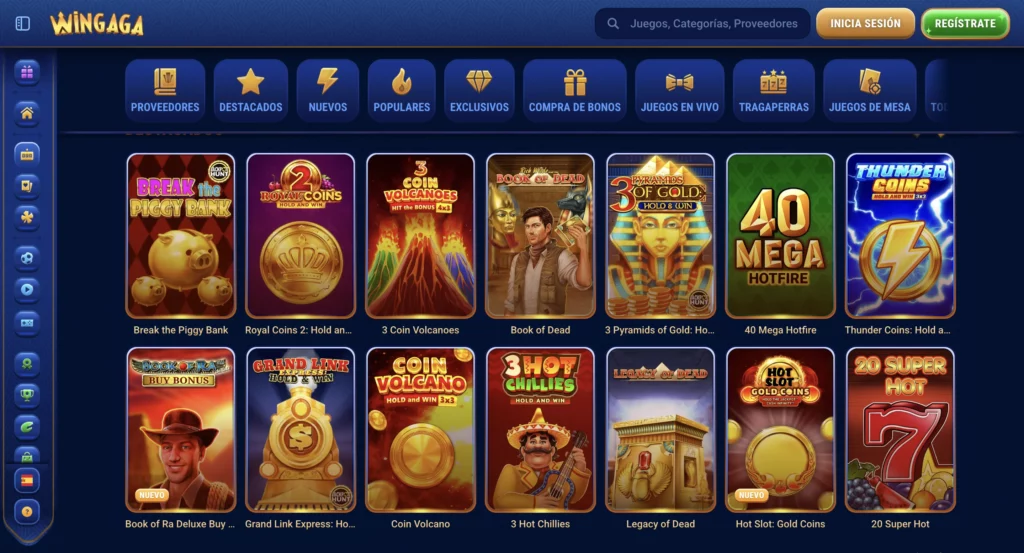Switch to the Tragaperras category

(x=774, y=90)
